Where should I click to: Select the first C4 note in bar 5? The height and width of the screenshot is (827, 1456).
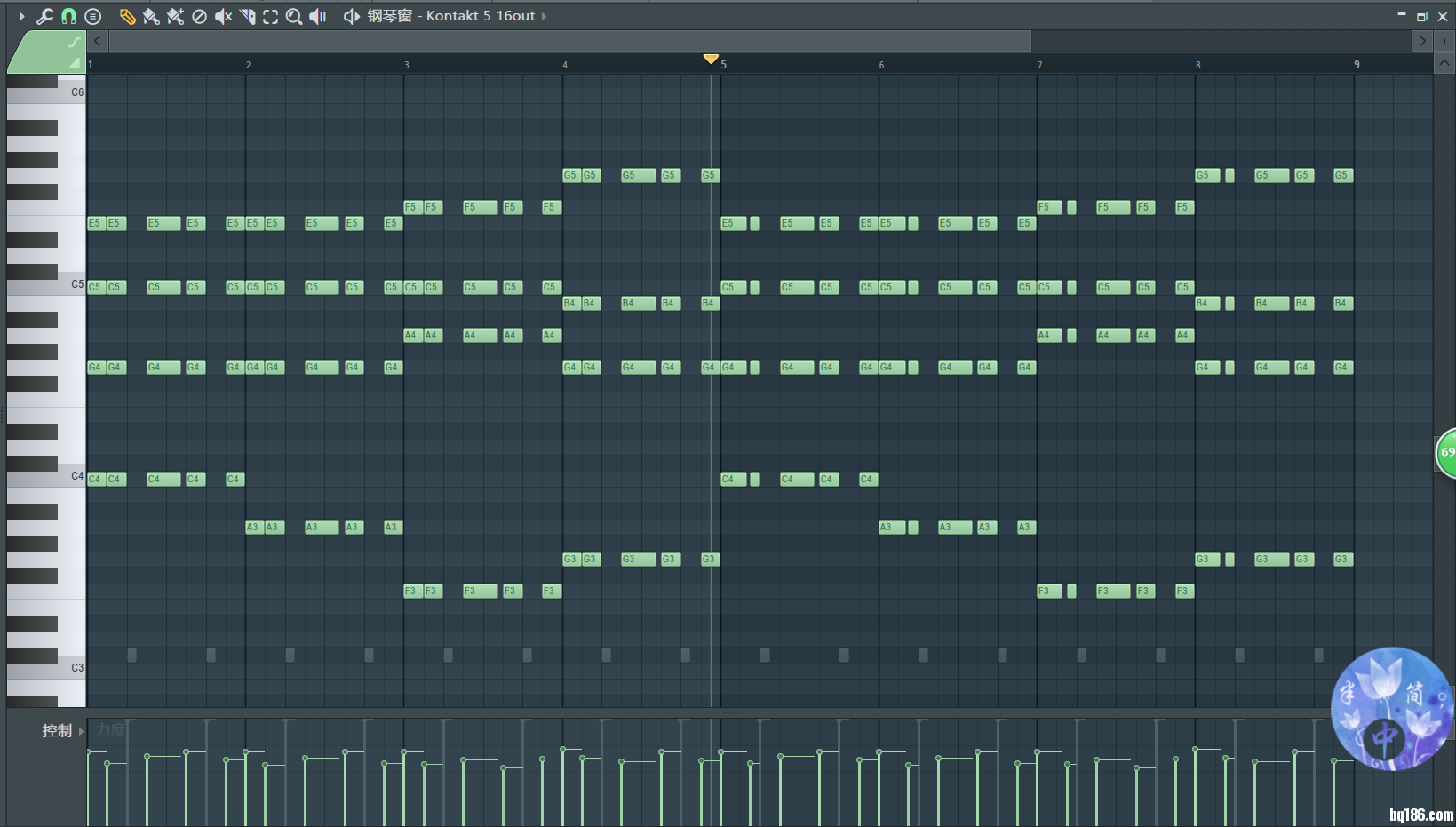pyautogui.click(x=733, y=479)
